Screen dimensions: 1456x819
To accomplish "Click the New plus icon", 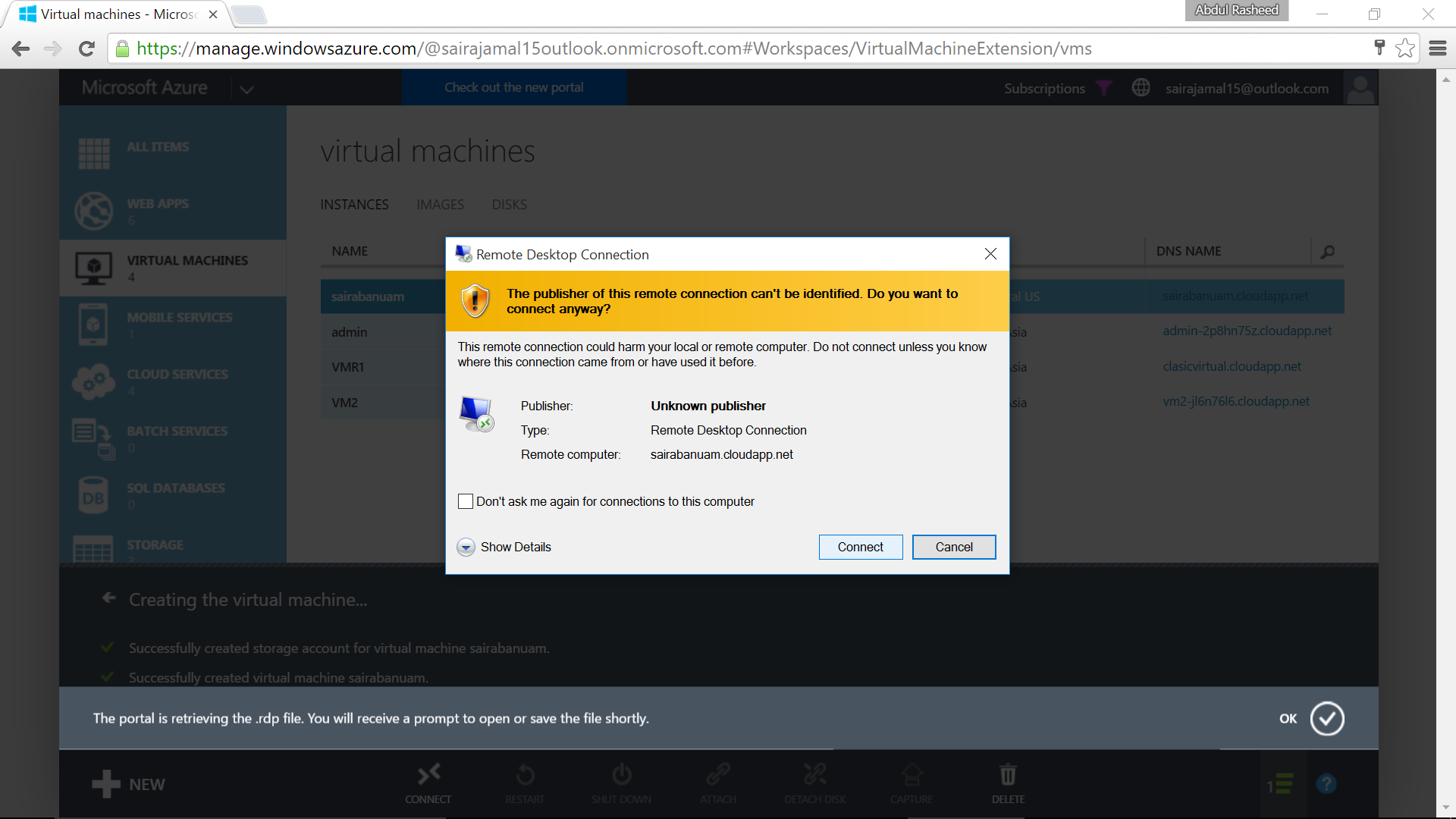I will 106,784.
